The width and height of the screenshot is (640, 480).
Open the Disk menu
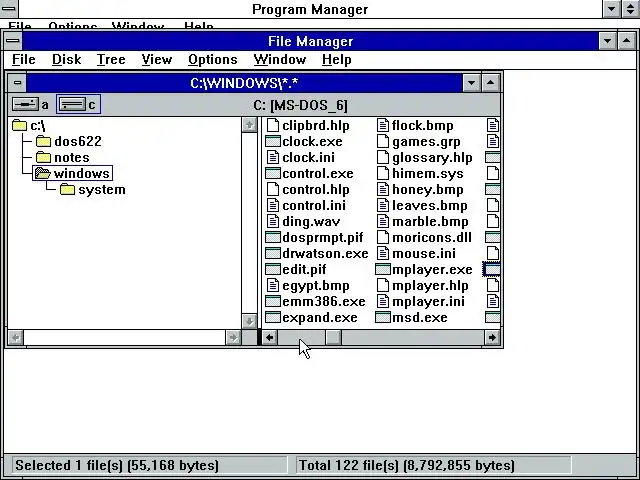click(66, 60)
